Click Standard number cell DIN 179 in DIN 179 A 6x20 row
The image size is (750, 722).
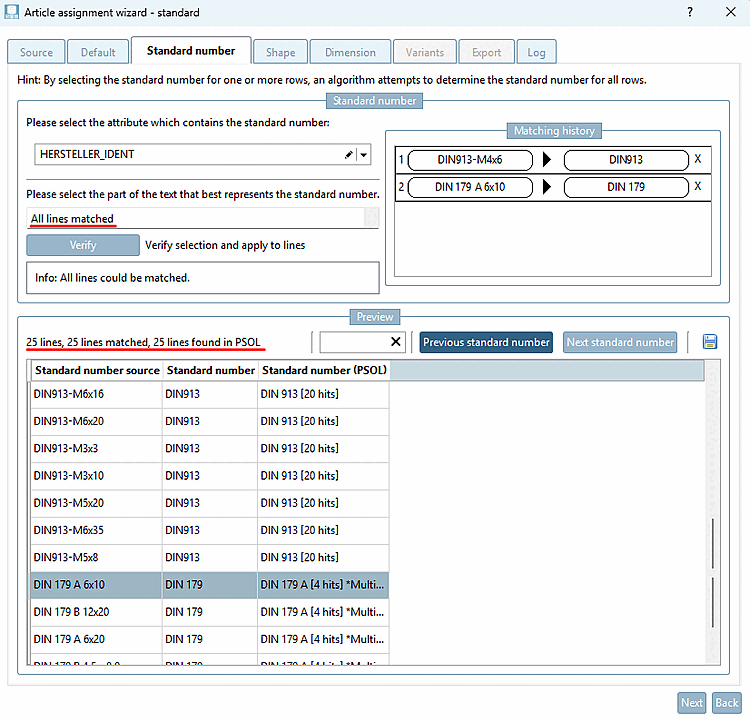pos(210,640)
